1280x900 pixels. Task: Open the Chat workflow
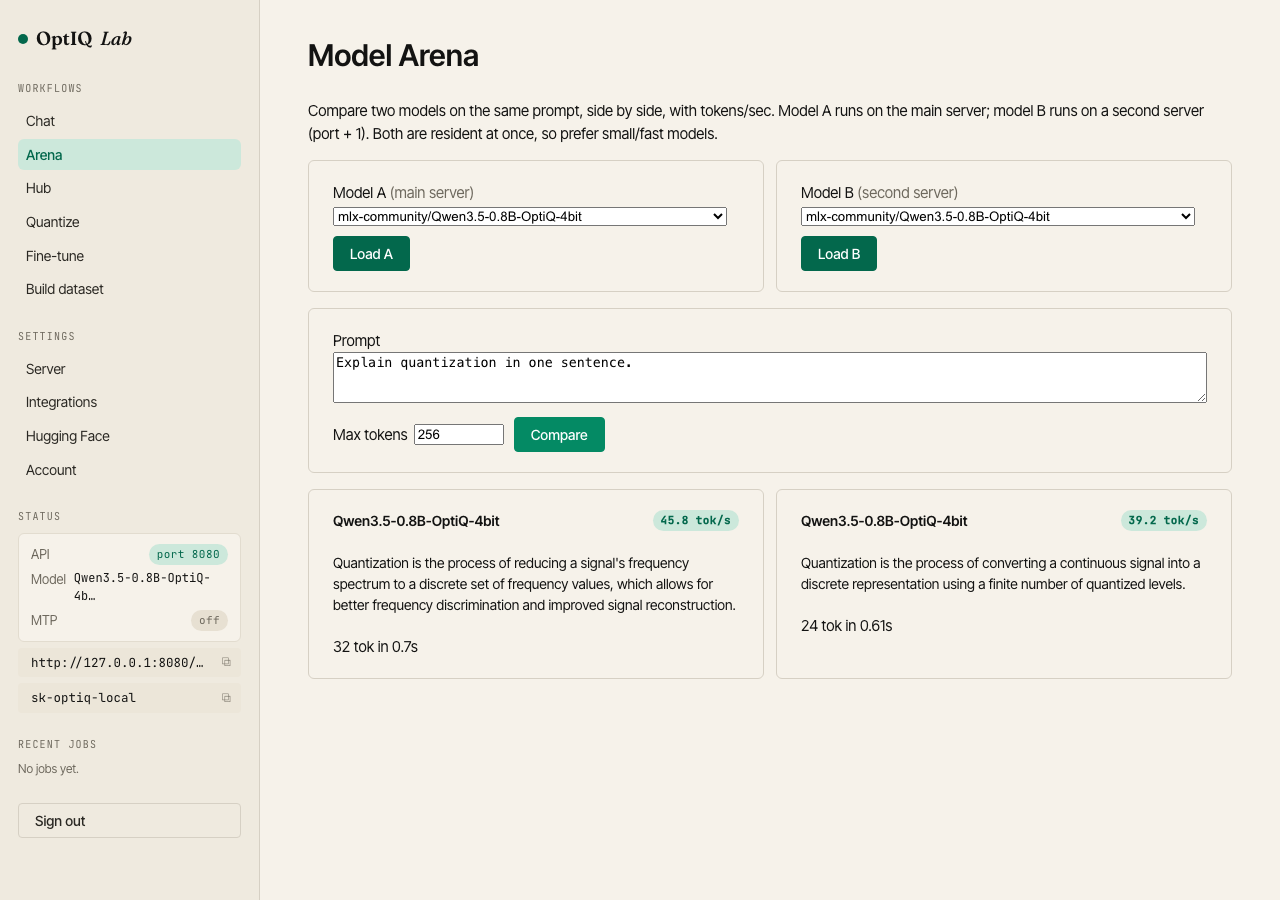(x=129, y=121)
